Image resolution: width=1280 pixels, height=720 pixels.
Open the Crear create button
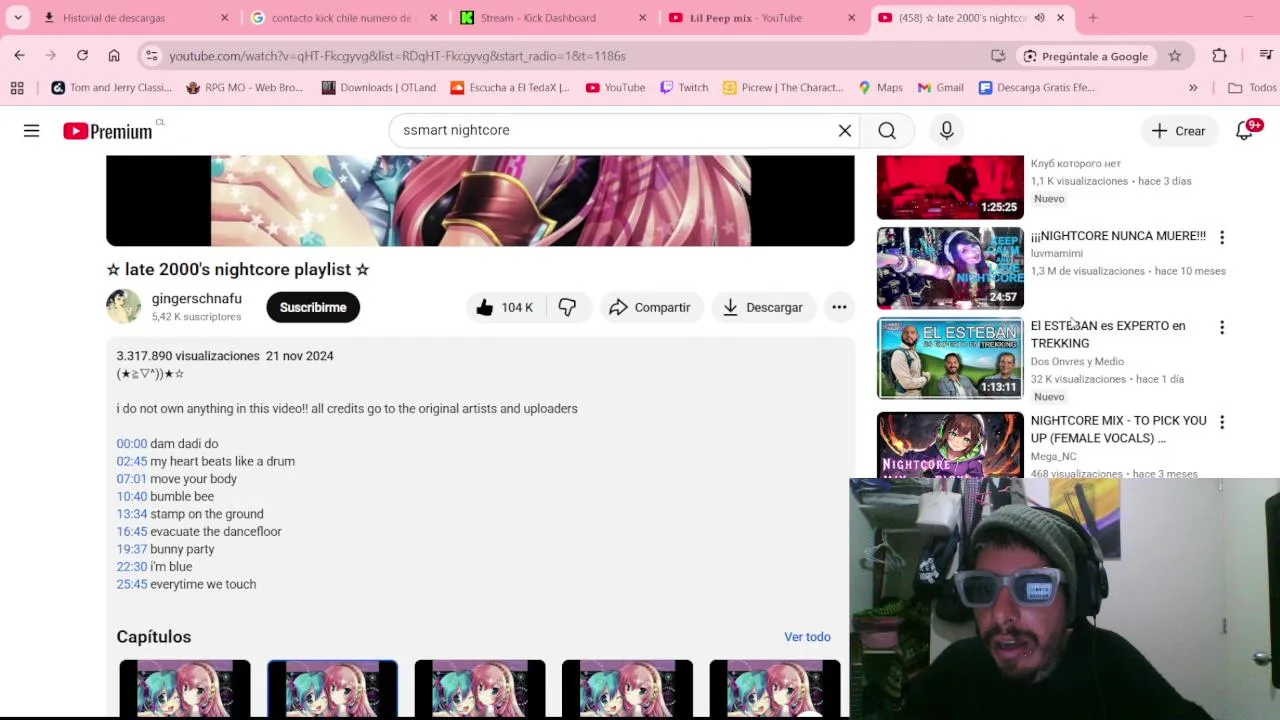[1178, 131]
